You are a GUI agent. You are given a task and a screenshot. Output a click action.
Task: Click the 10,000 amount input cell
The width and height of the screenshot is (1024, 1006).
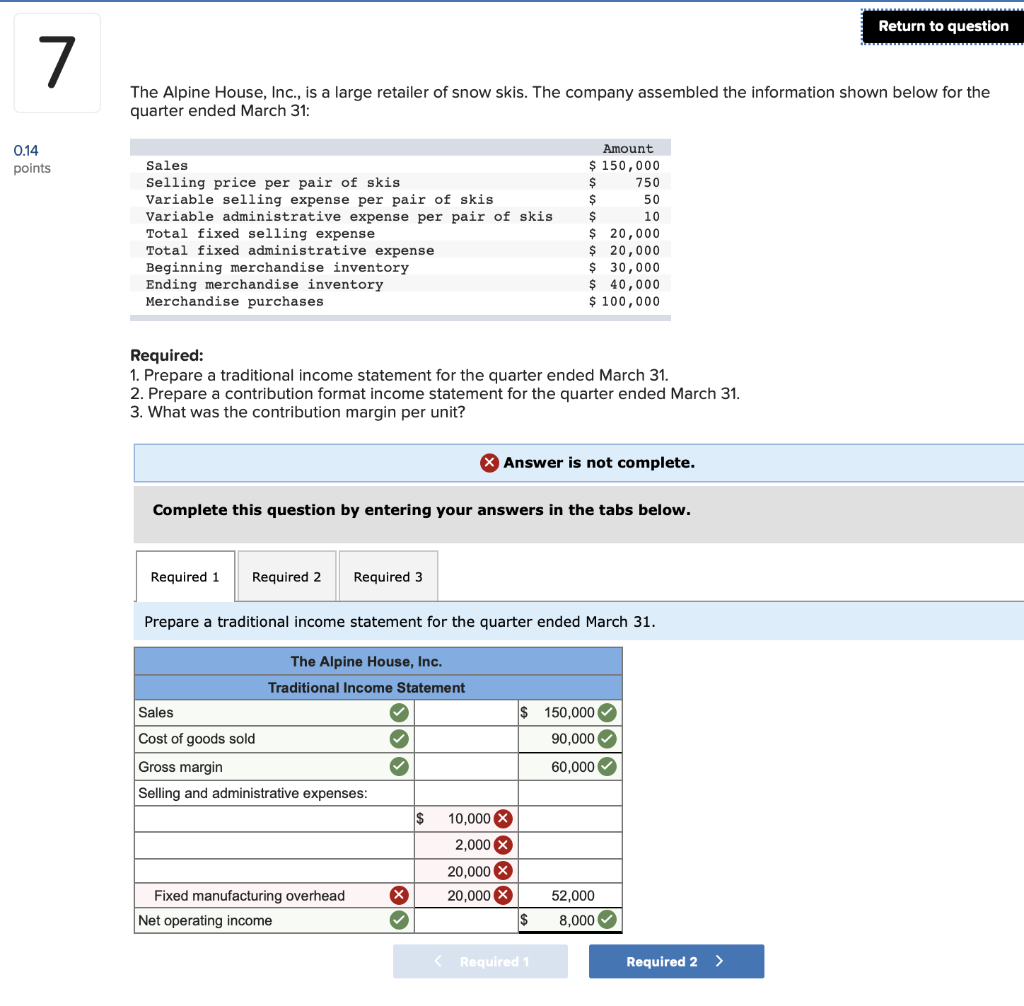point(466,819)
